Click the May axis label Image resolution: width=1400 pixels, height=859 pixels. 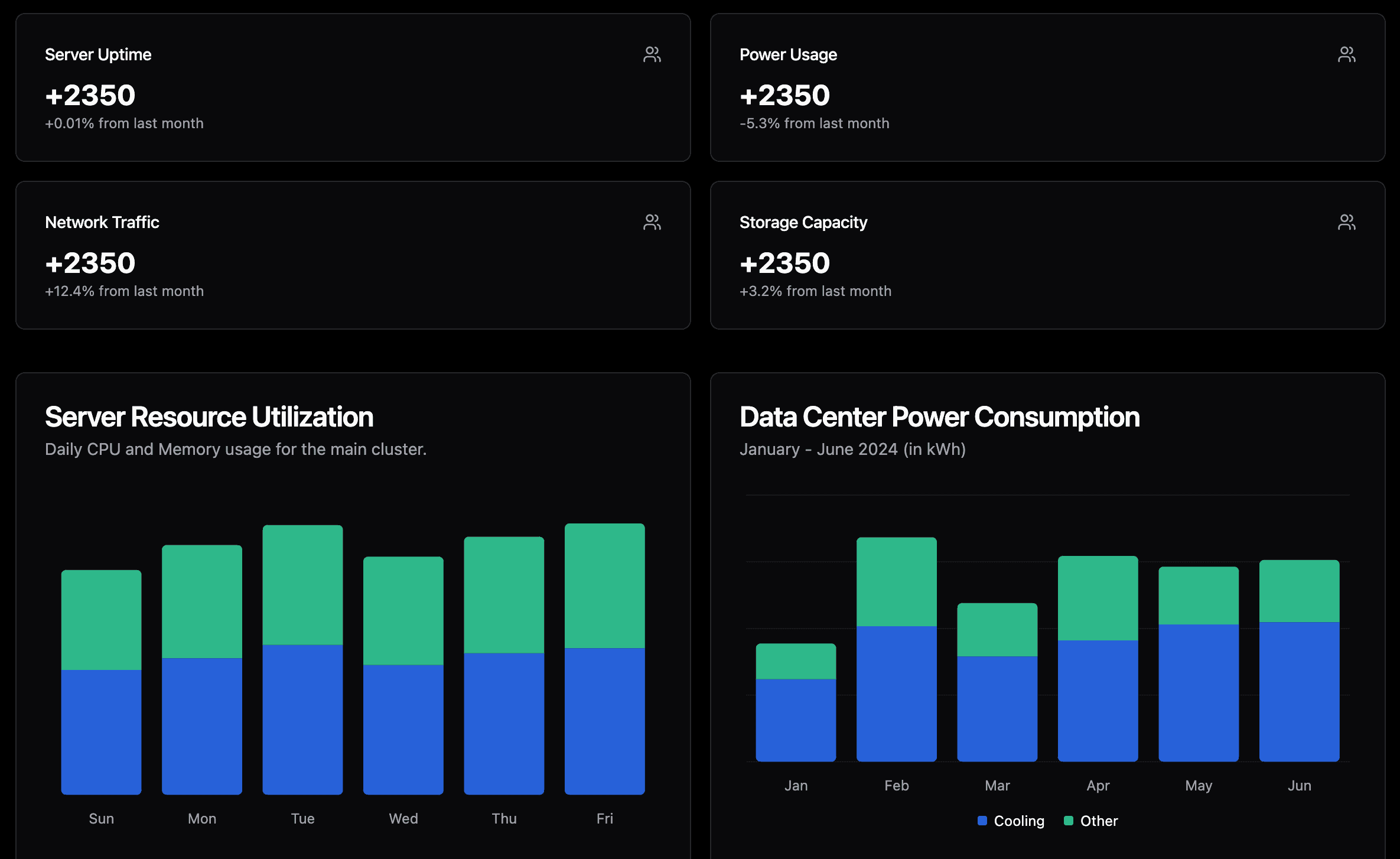1199,786
